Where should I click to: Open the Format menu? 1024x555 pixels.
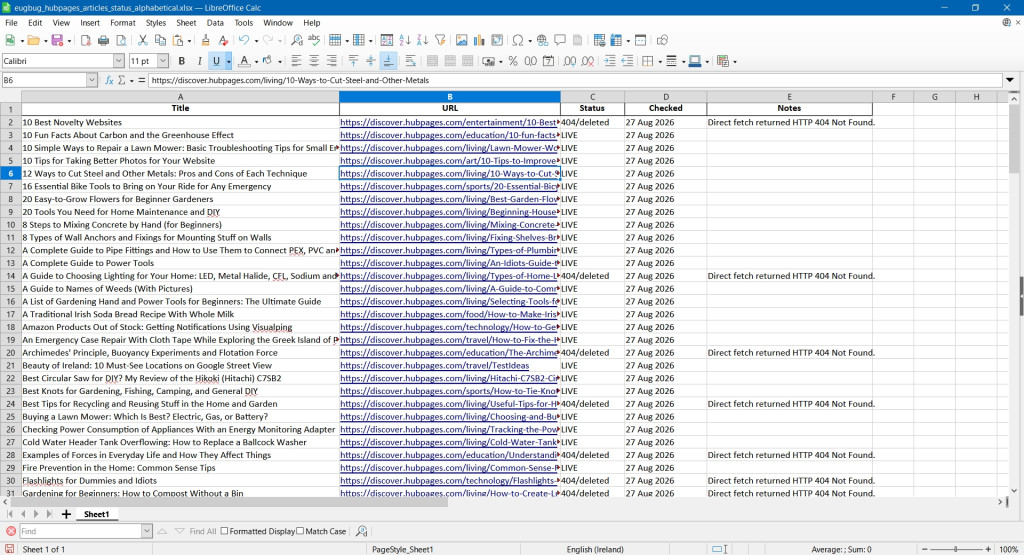pyautogui.click(x=123, y=23)
